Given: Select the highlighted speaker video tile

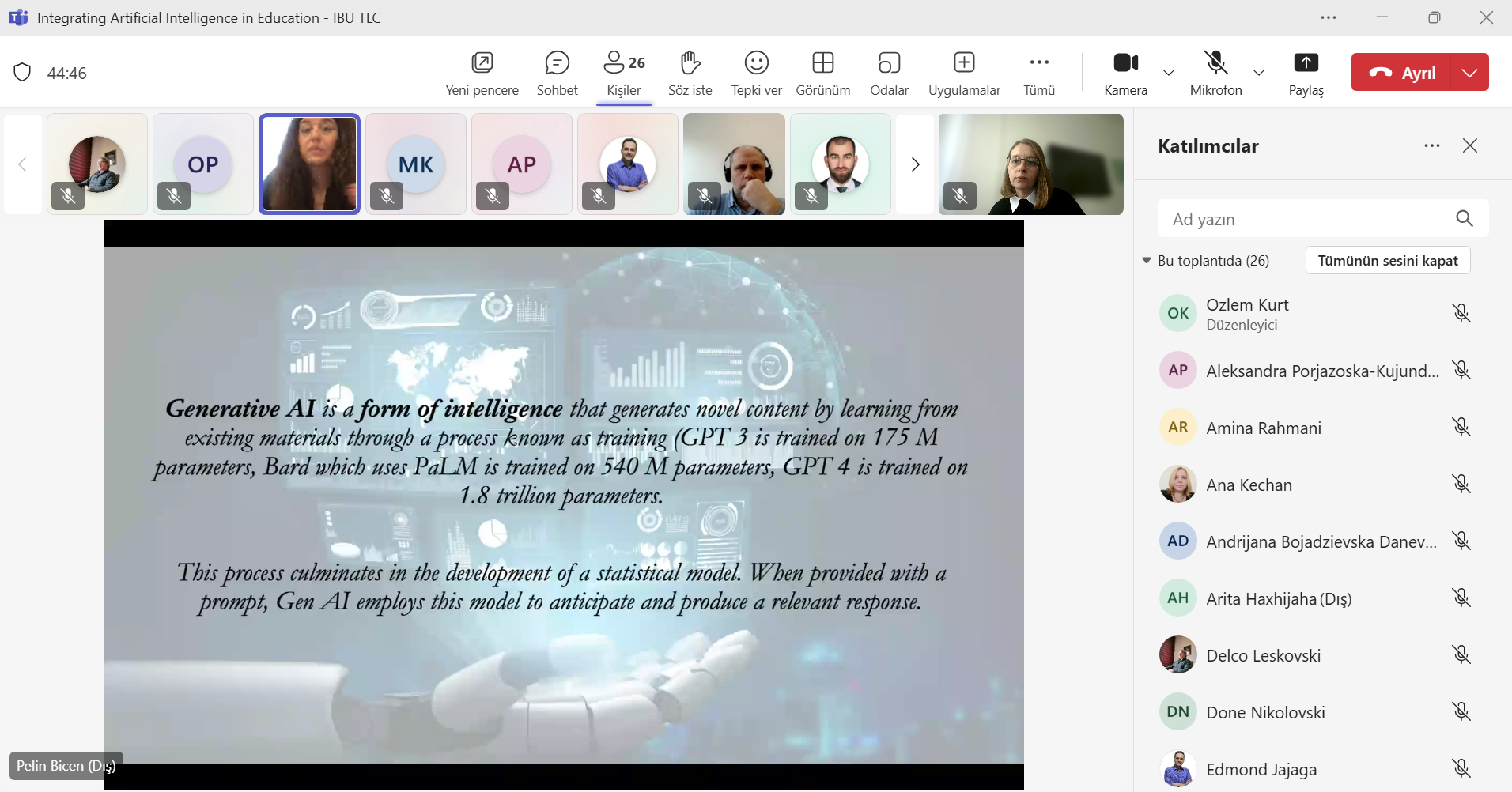Looking at the screenshot, I should tap(309, 164).
